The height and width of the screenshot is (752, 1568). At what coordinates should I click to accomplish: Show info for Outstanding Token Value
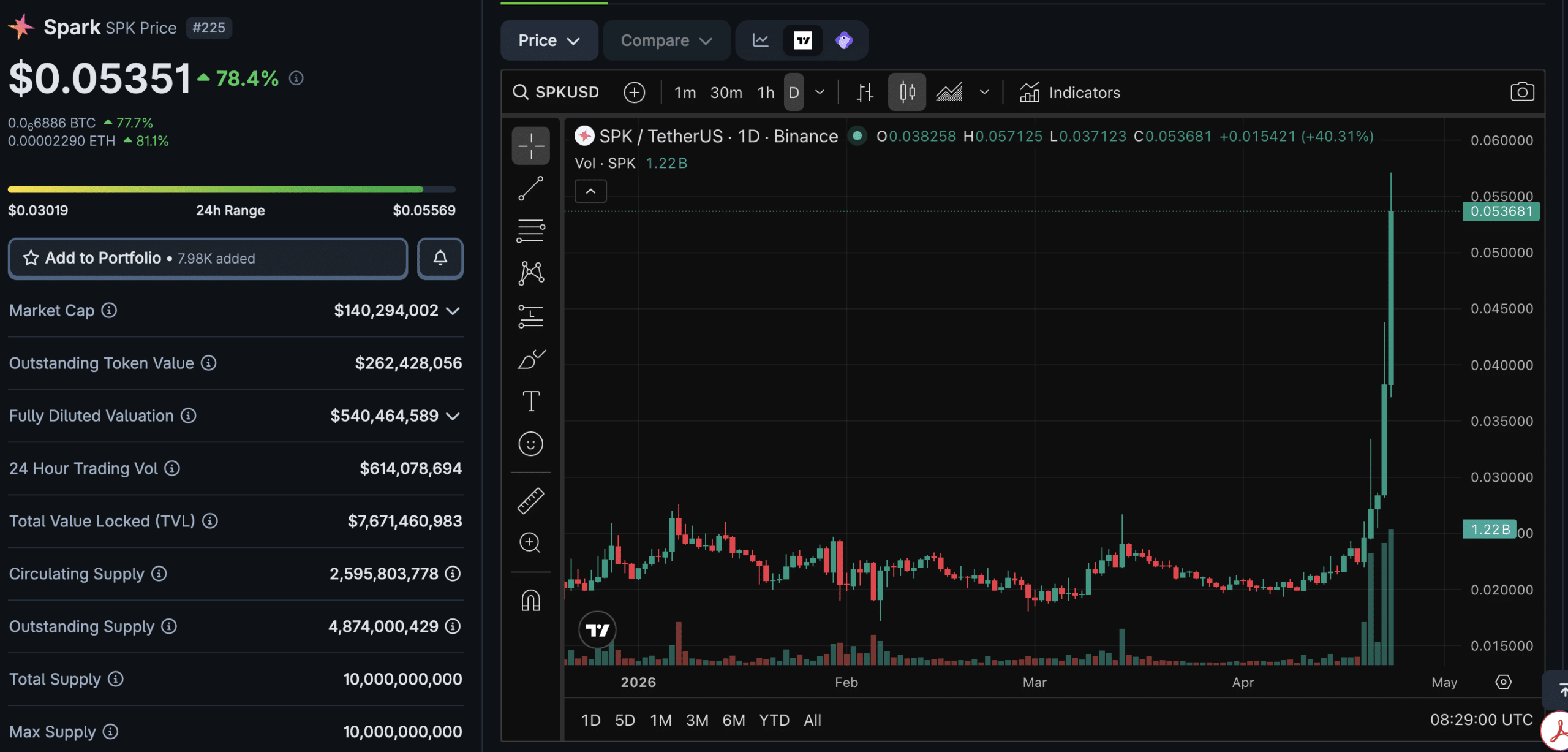[x=208, y=363]
